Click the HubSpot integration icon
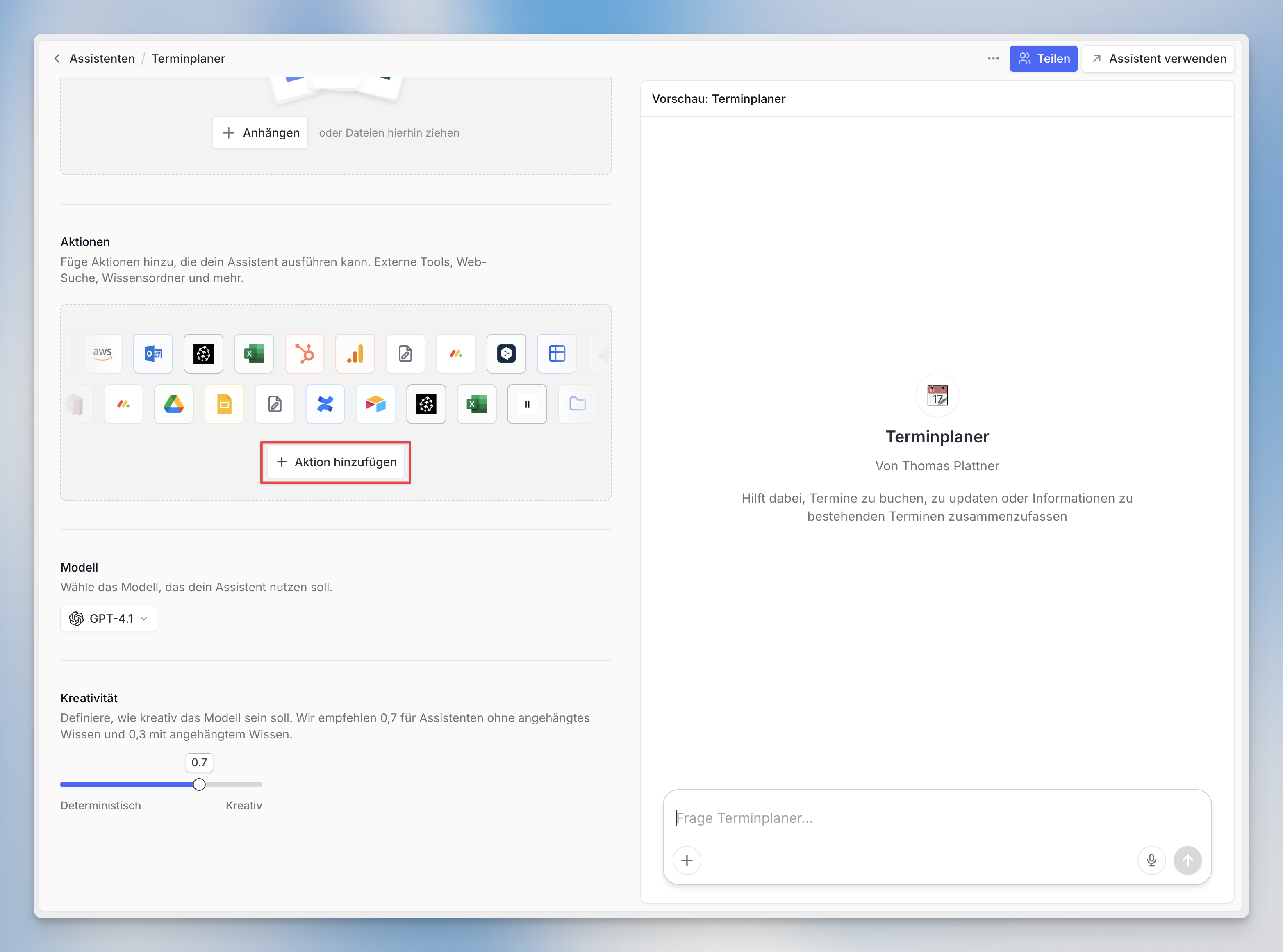The image size is (1283, 952). pyautogui.click(x=305, y=353)
